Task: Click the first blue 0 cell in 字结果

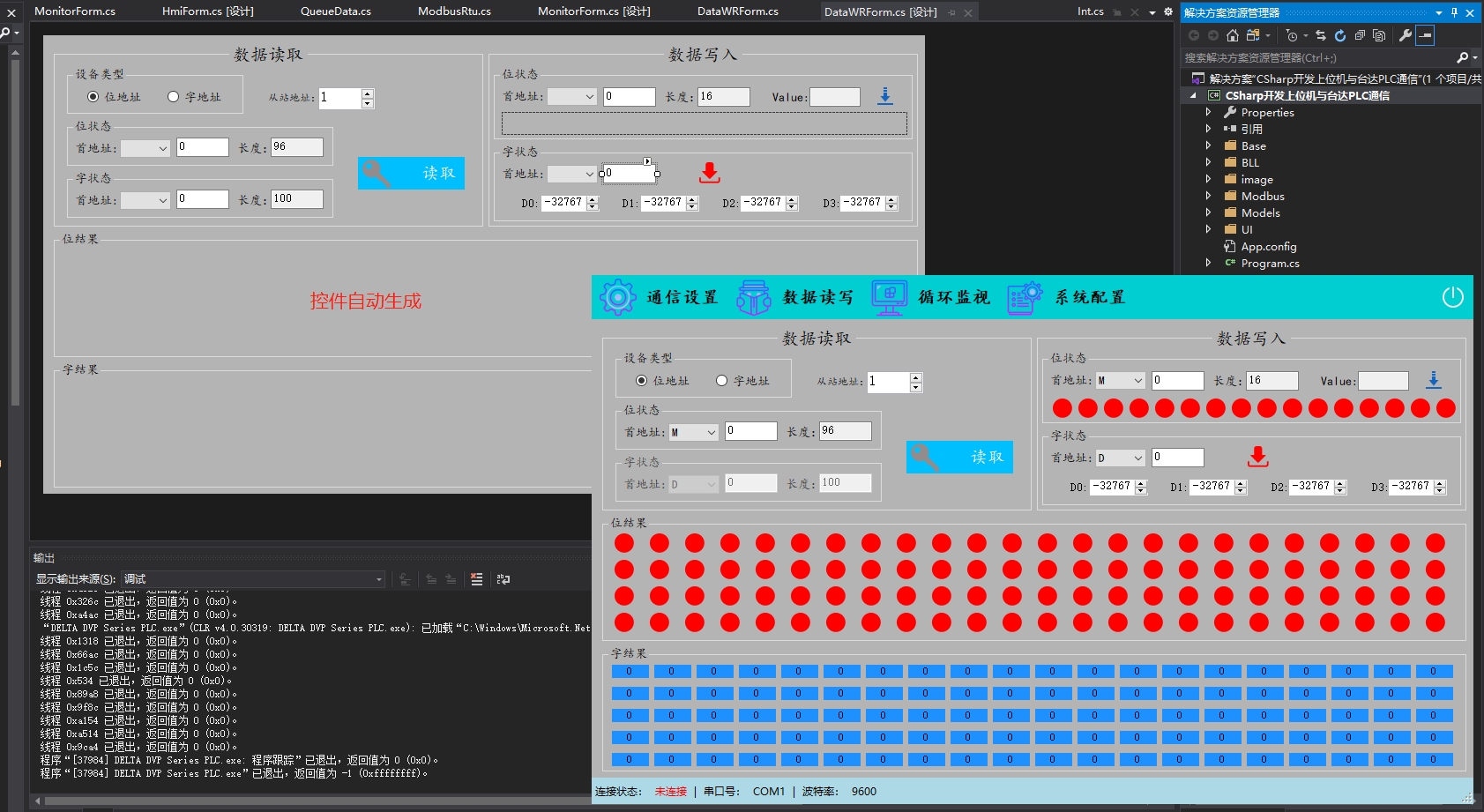Action: pyautogui.click(x=630, y=671)
